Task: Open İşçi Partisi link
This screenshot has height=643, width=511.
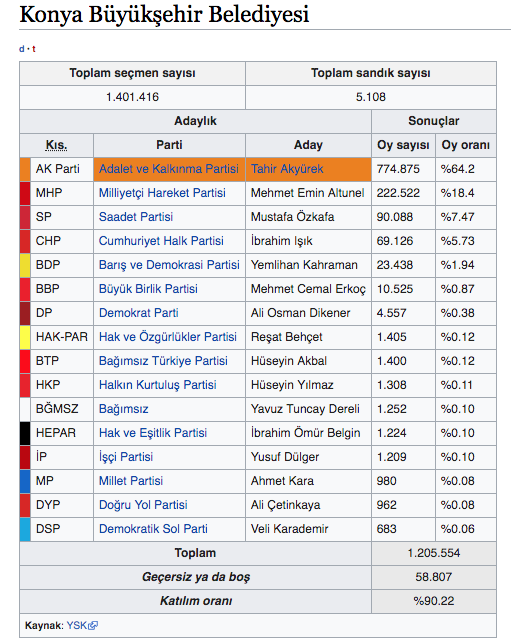Action: (126, 457)
